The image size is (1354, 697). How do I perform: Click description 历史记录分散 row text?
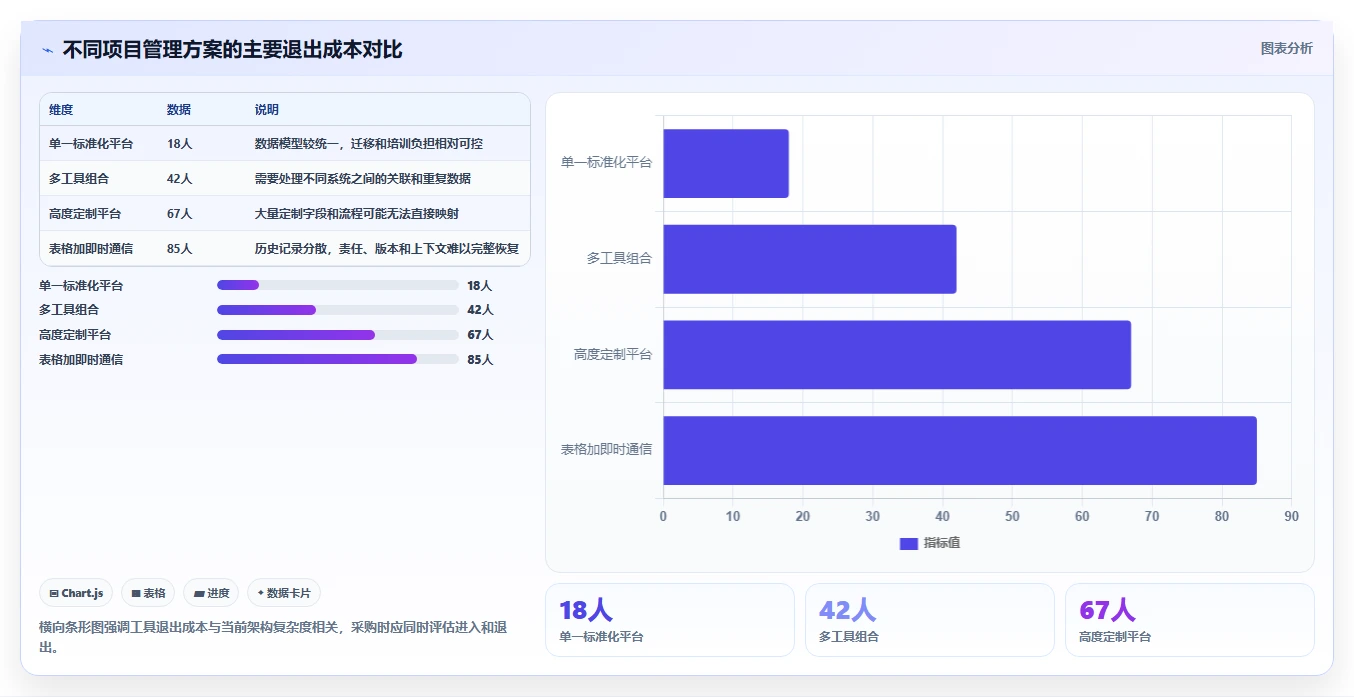387,249
